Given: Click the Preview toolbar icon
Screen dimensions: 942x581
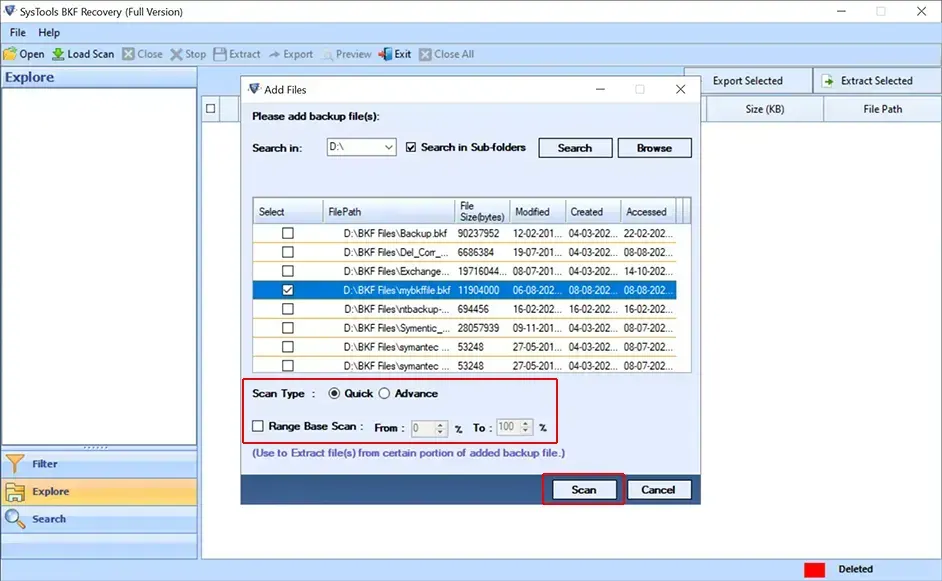Looking at the screenshot, I should click(x=327, y=55).
